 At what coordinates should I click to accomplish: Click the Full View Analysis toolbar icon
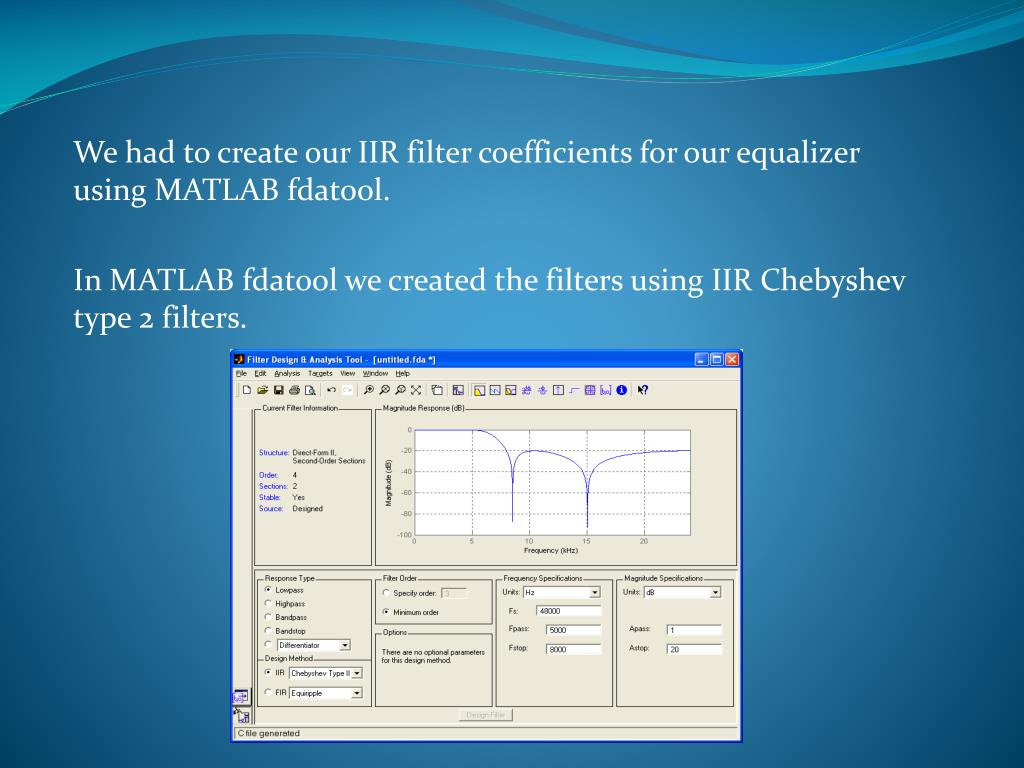tap(437, 390)
